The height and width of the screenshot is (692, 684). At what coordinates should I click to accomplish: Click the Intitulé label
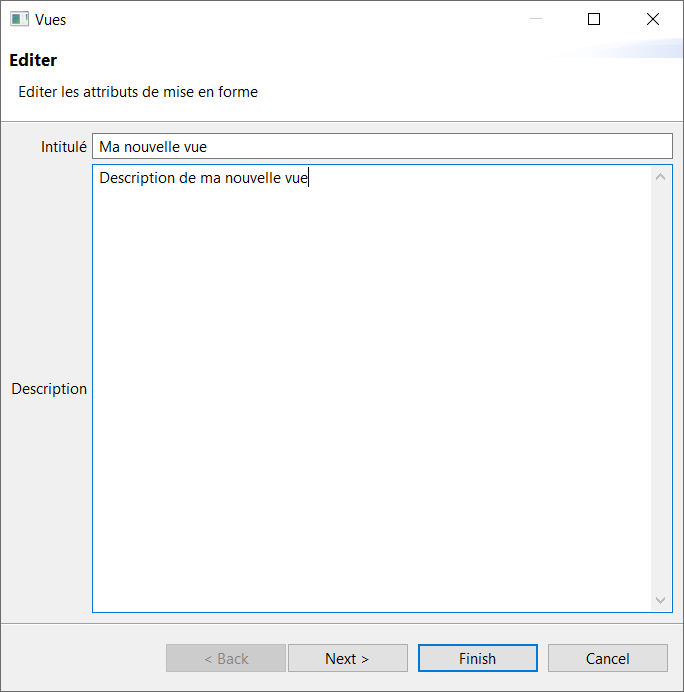click(x=63, y=146)
